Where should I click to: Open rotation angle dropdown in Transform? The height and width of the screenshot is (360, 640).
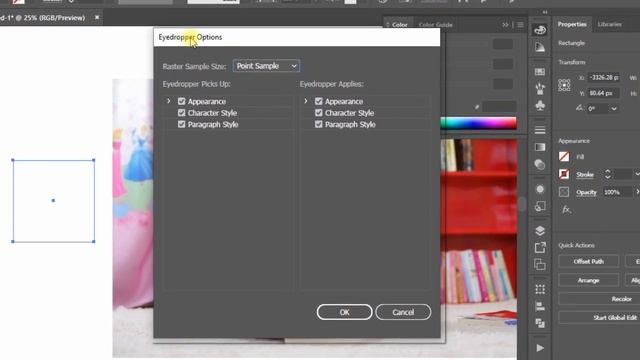click(613, 109)
